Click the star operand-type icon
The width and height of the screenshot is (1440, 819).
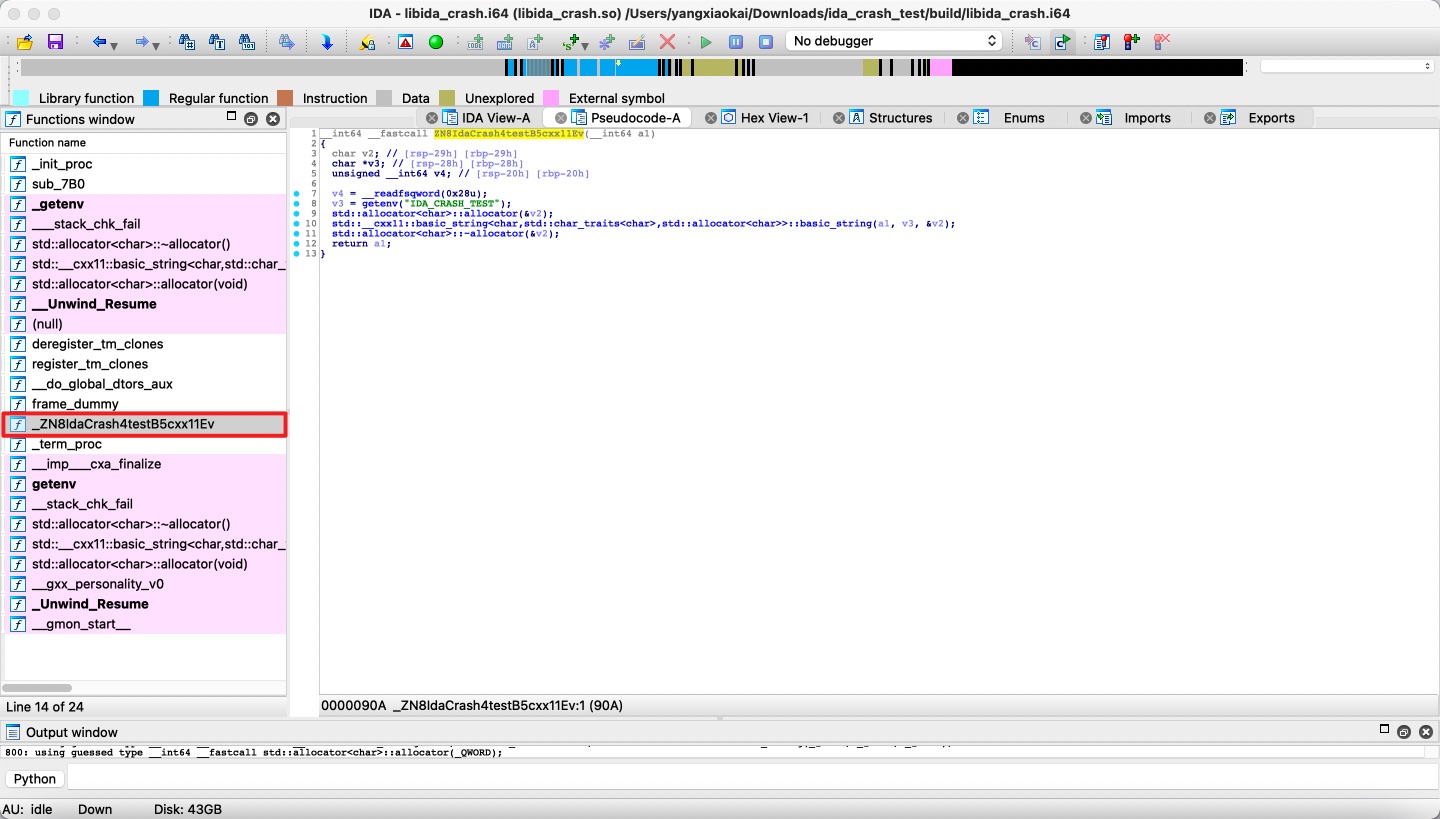[x=606, y=42]
